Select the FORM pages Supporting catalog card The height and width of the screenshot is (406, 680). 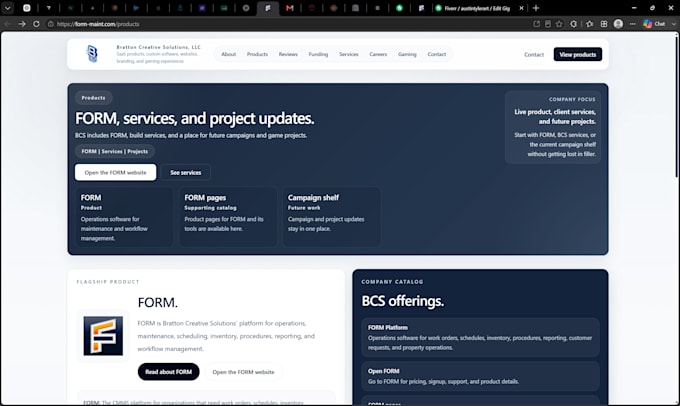[x=228, y=217]
